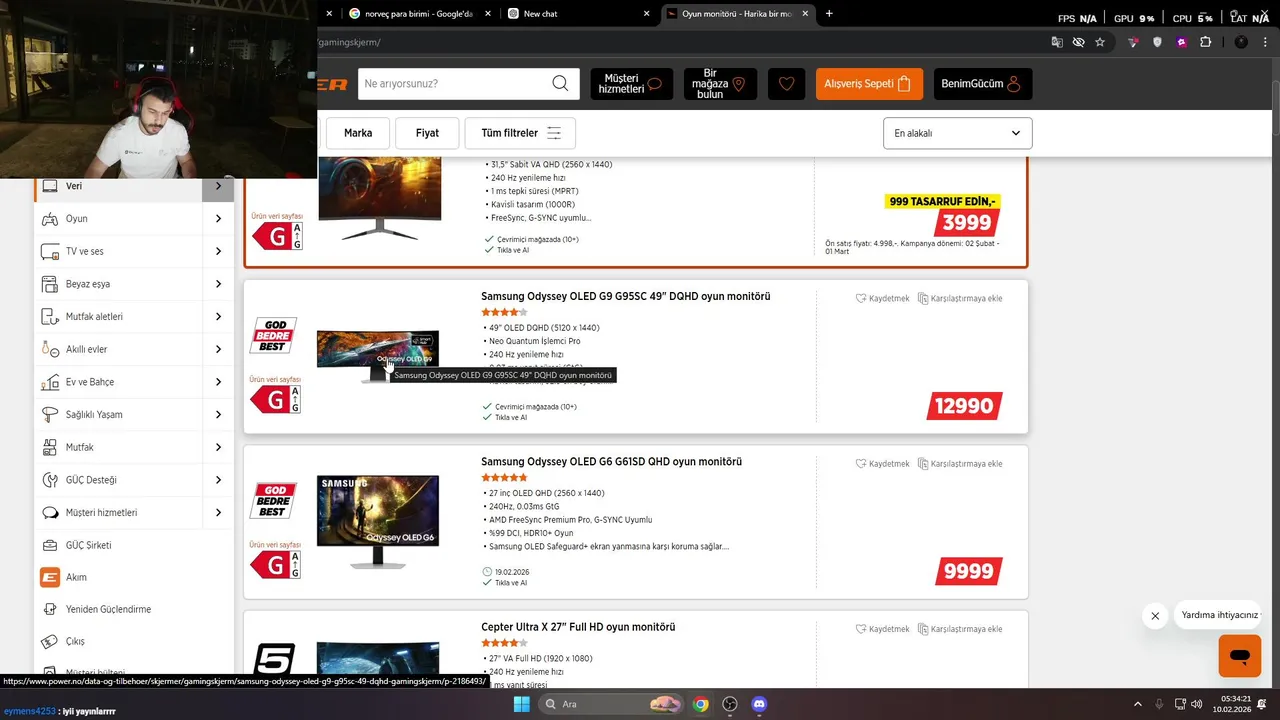Add Cepter Ultra X to Karşılaştırmaya ekle
The height and width of the screenshot is (720, 1280).
(960, 629)
